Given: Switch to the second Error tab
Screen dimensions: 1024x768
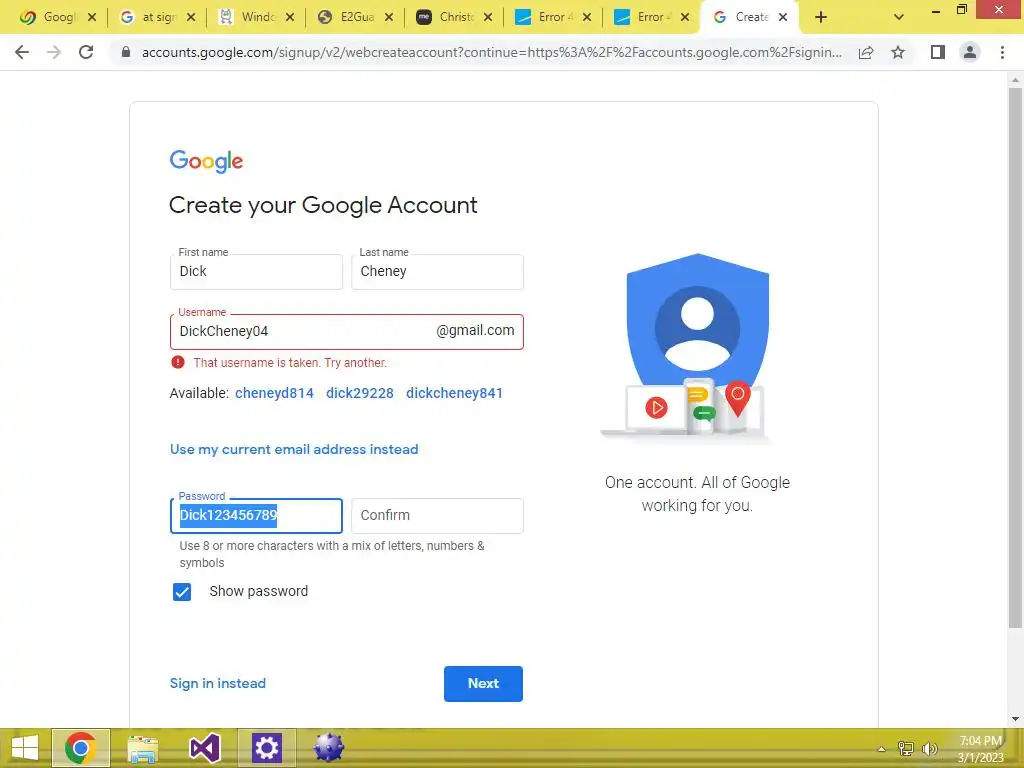Looking at the screenshot, I should coord(653,17).
